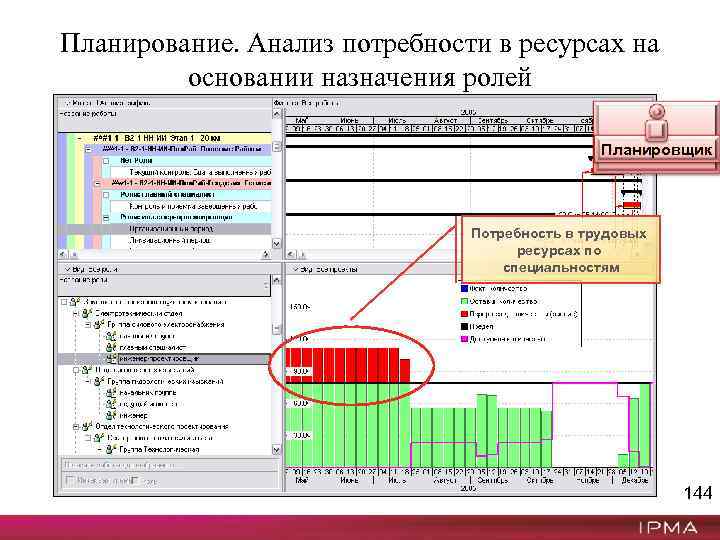720x540 pixels.
Task: Click the icon of the selected инженер-проектировщик row
Action: tap(111, 359)
